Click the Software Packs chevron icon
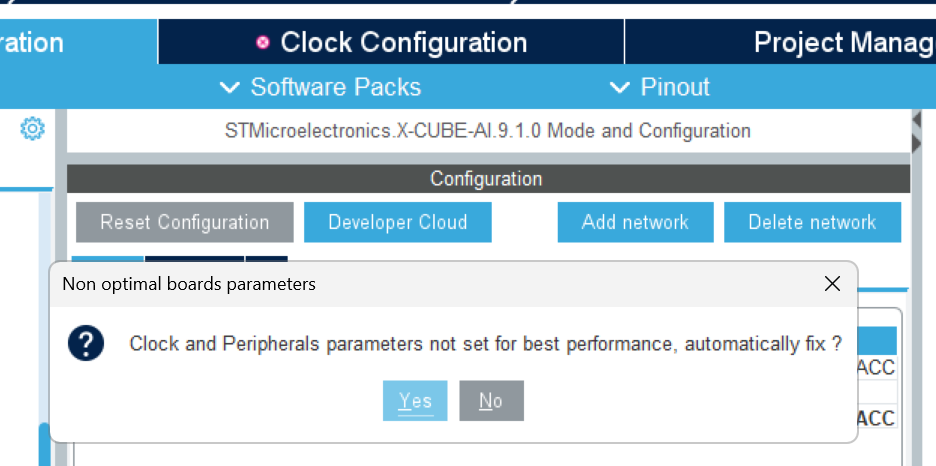Viewport: 936px width, 466px height. click(x=229, y=88)
